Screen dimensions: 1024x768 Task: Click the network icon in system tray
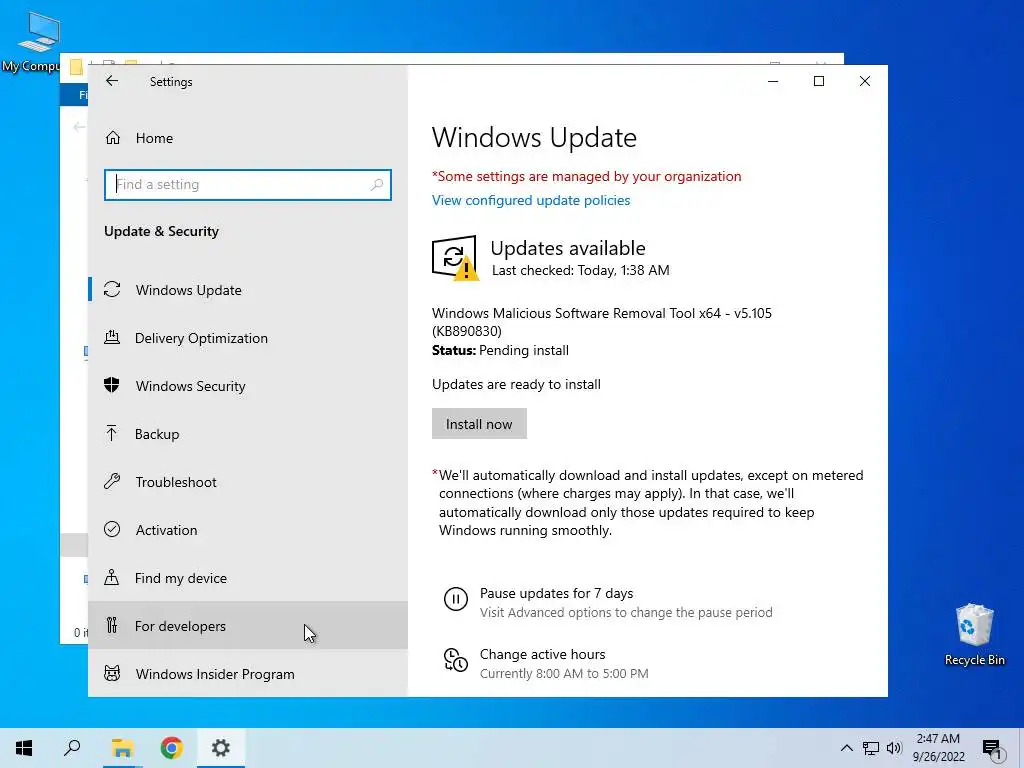(x=871, y=748)
